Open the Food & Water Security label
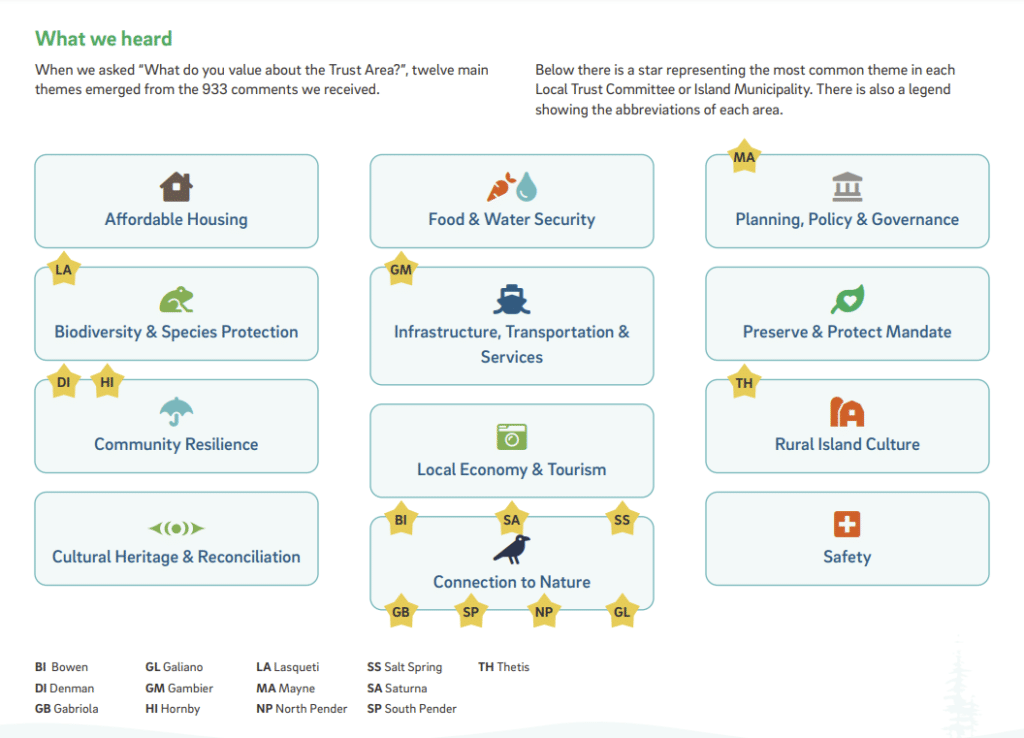The width and height of the screenshot is (1024, 738). (512, 220)
